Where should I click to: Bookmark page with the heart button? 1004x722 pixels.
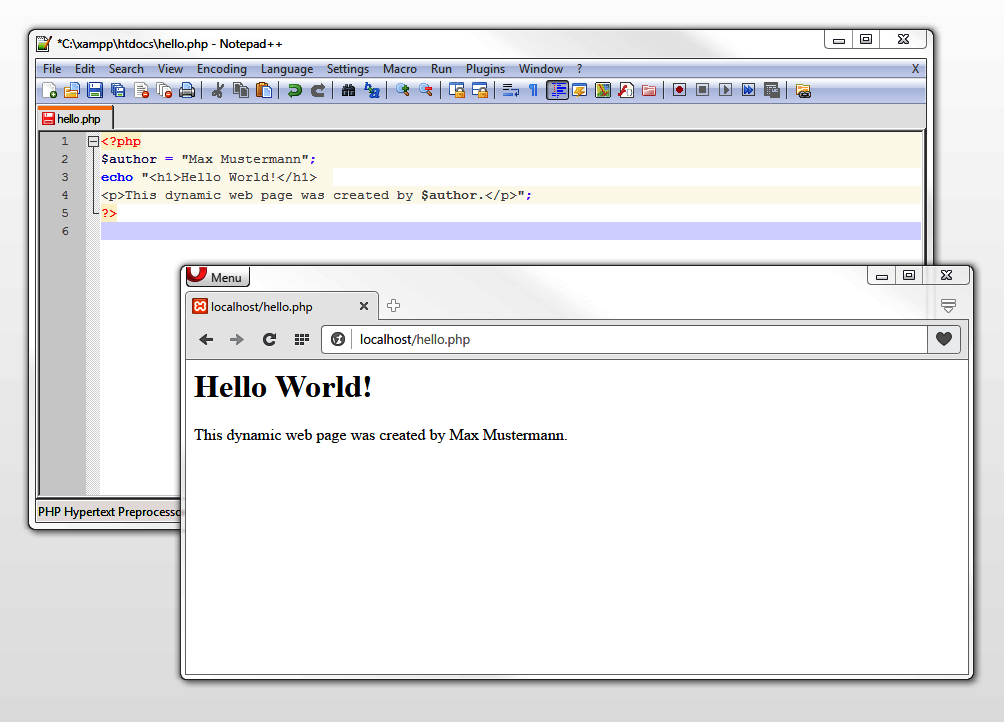coord(943,340)
